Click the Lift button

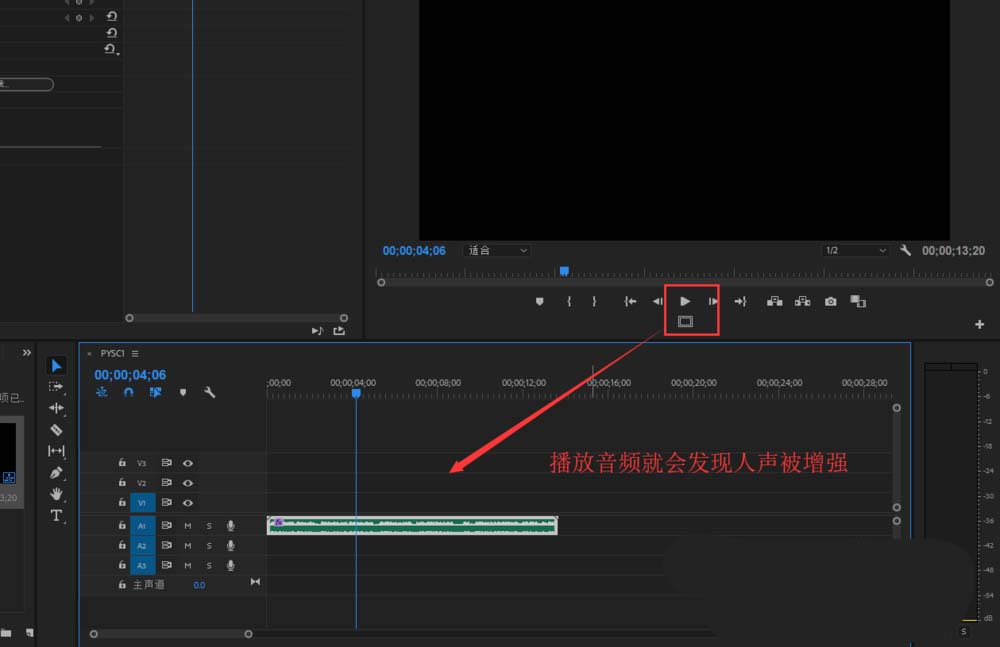pos(775,301)
